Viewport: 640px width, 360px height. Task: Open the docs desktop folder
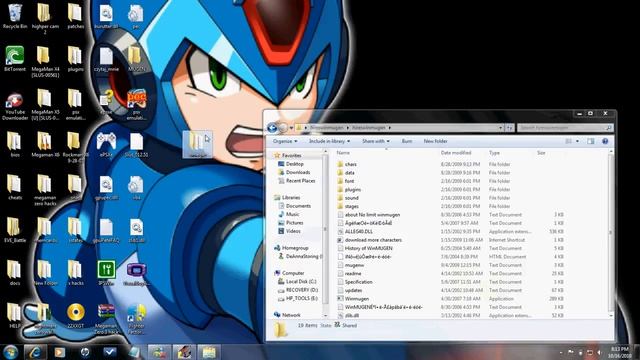(15, 273)
